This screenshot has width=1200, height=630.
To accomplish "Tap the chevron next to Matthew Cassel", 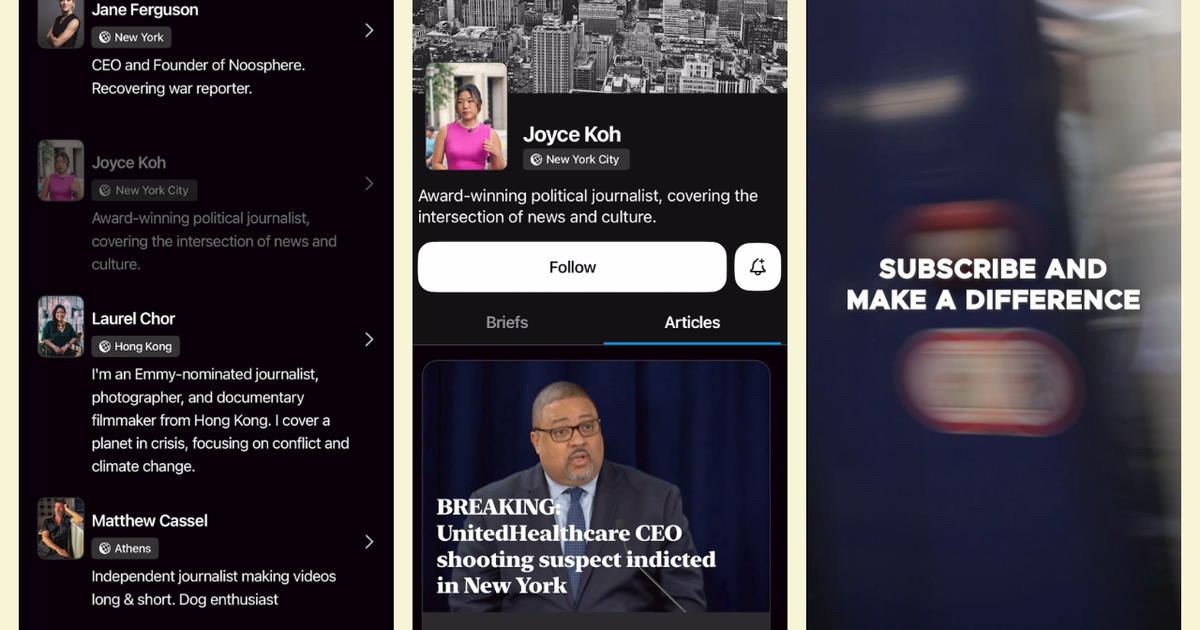I will (369, 541).
